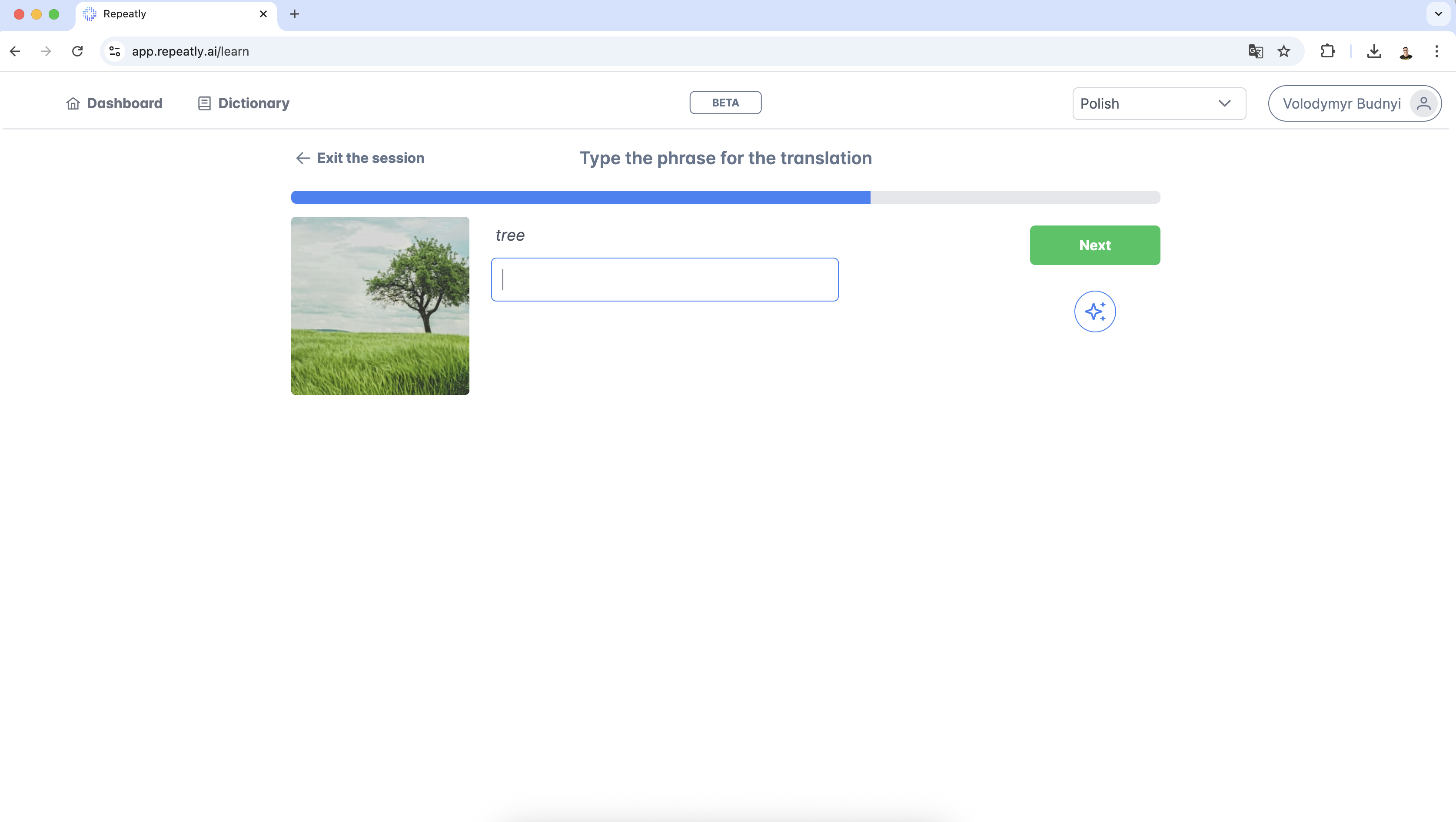Viewport: 1456px width, 822px height.
Task: Click the green Next button
Action: (1095, 245)
